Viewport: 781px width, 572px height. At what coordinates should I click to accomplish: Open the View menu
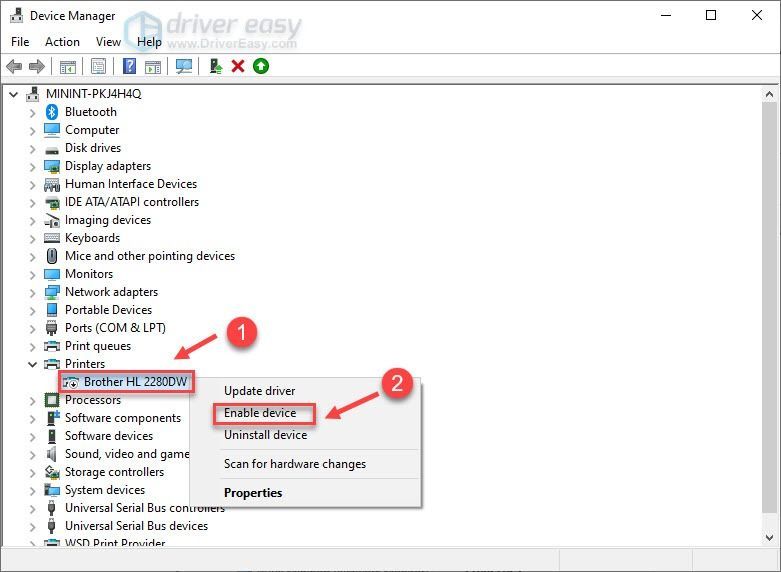(108, 42)
